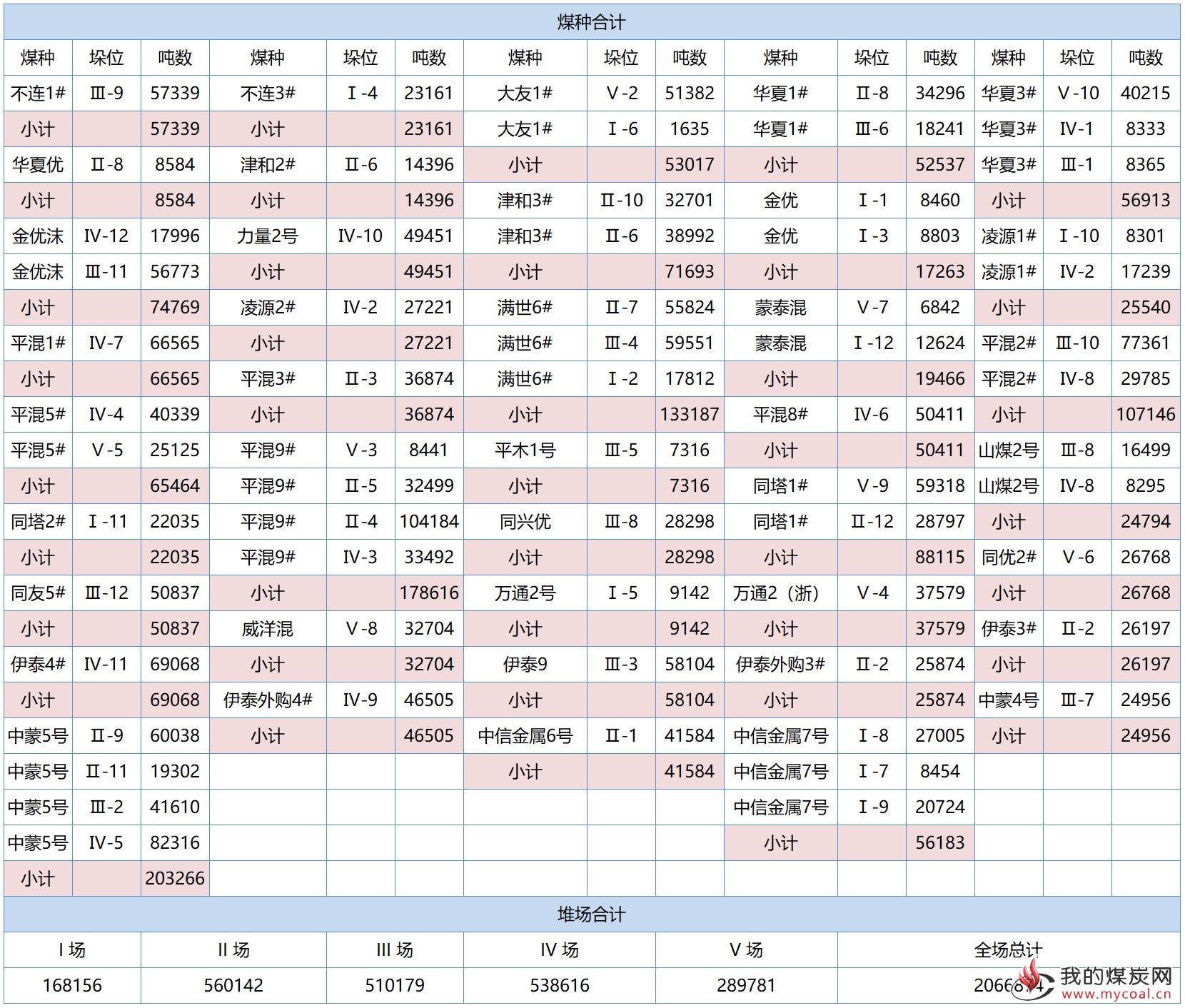Select the 同友5# coal type cell
Screen dimensions: 1185x1008
(x=38, y=593)
